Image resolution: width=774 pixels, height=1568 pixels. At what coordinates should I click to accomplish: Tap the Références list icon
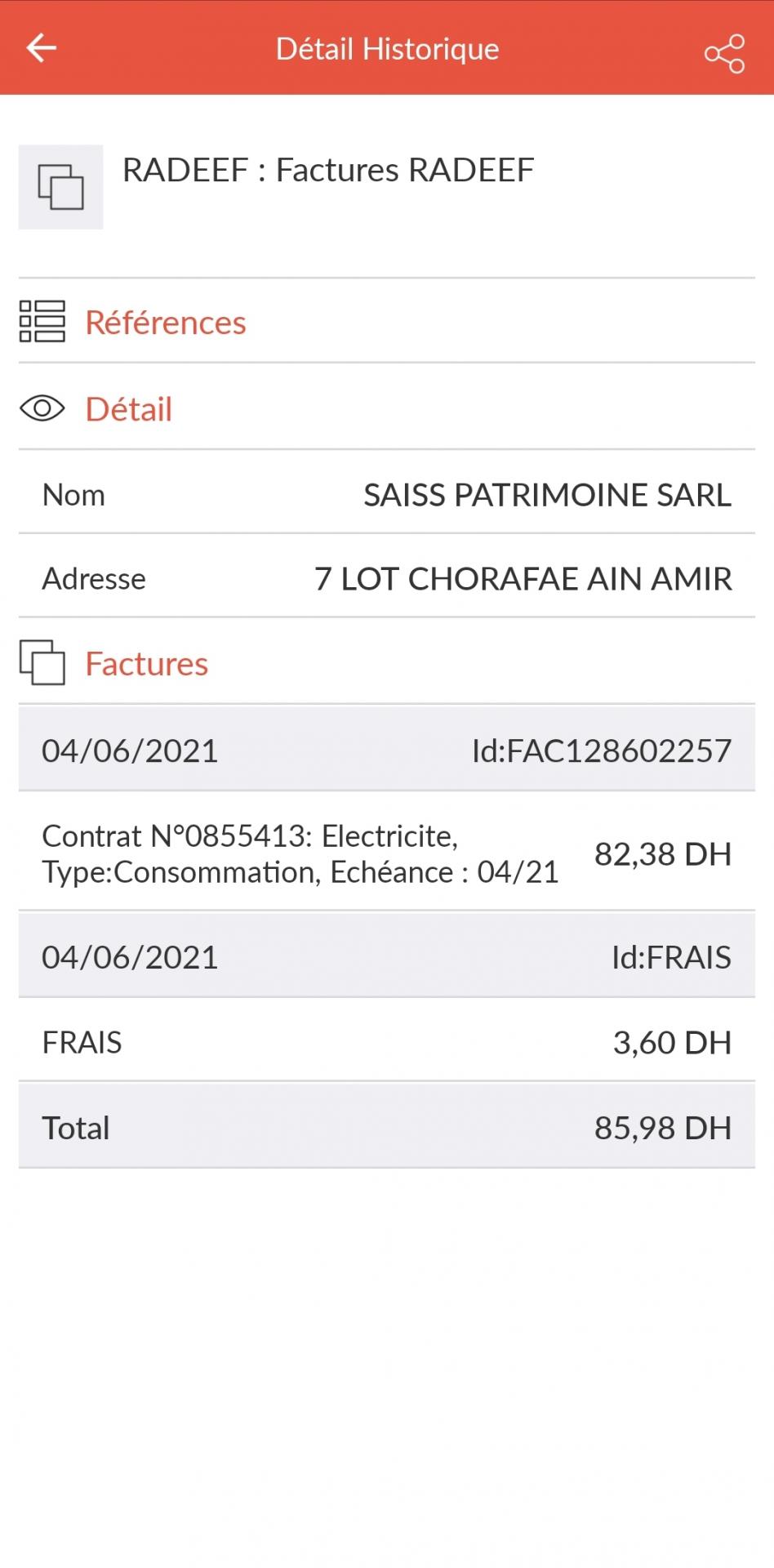[42, 321]
